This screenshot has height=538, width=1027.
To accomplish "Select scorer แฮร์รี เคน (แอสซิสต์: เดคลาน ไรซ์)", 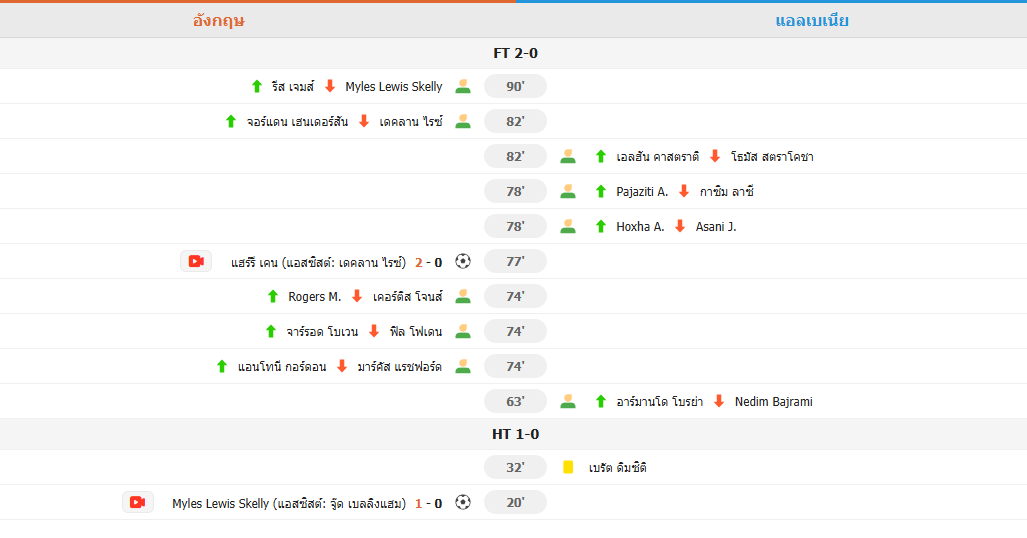I will pos(318,262).
